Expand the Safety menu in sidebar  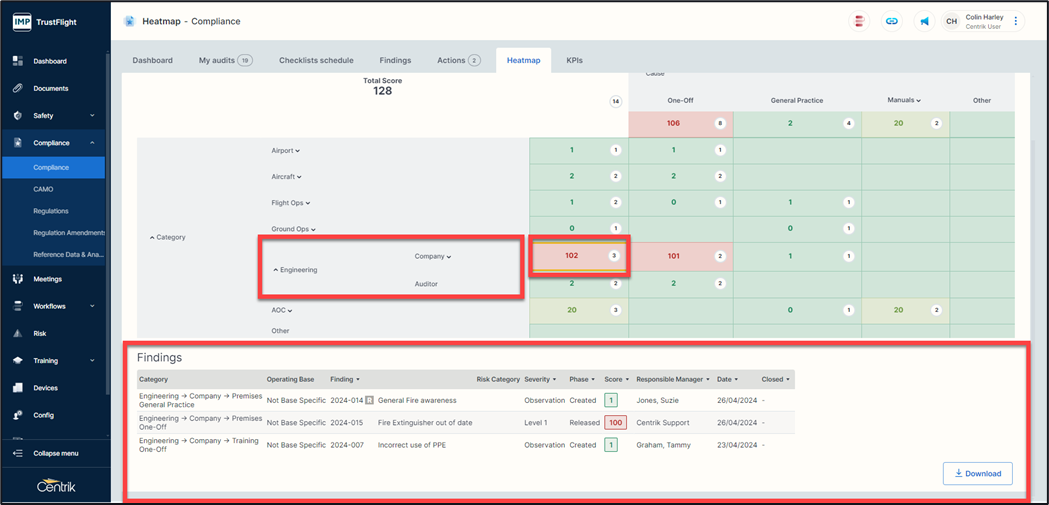click(x=92, y=116)
